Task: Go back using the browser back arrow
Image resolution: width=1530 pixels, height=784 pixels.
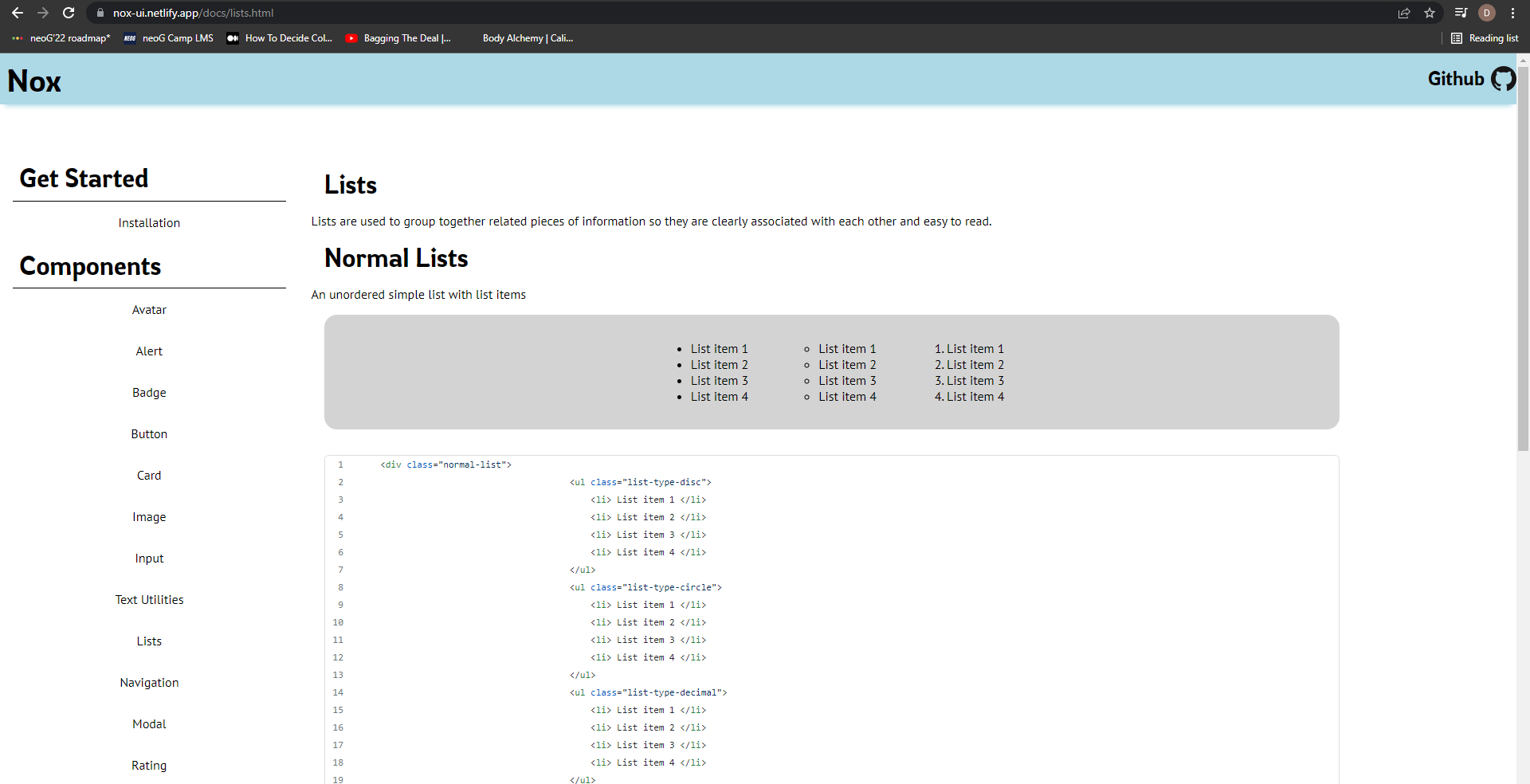Action: click(18, 13)
